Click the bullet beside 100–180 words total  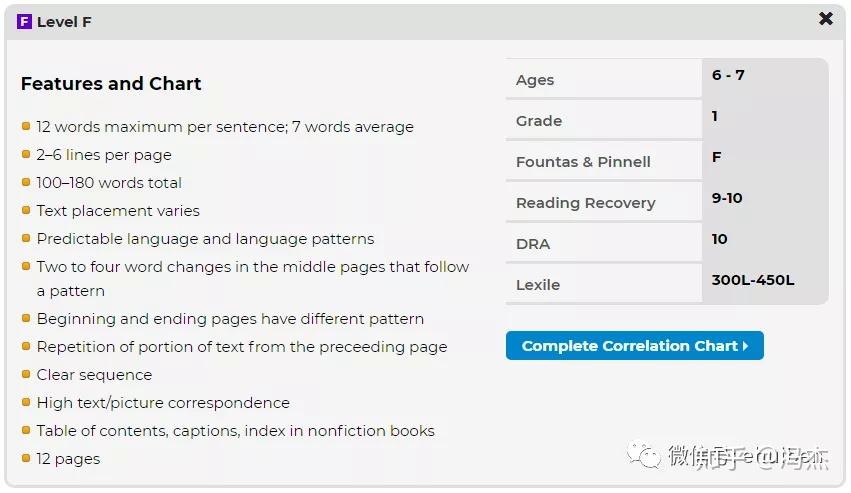click(26, 182)
